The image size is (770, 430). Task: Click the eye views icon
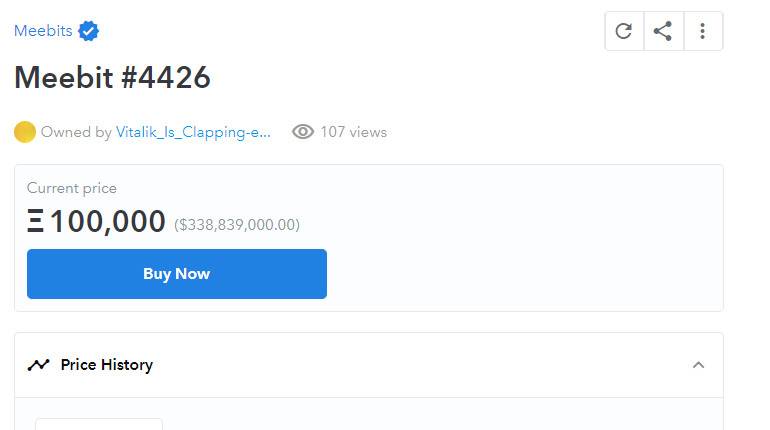pos(303,132)
